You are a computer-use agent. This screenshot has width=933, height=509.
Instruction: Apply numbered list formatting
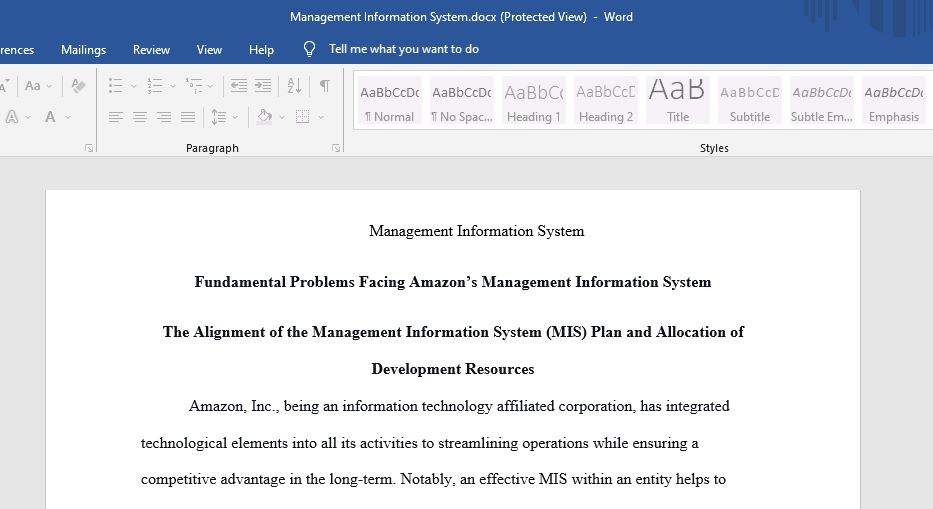(x=155, y=86)
